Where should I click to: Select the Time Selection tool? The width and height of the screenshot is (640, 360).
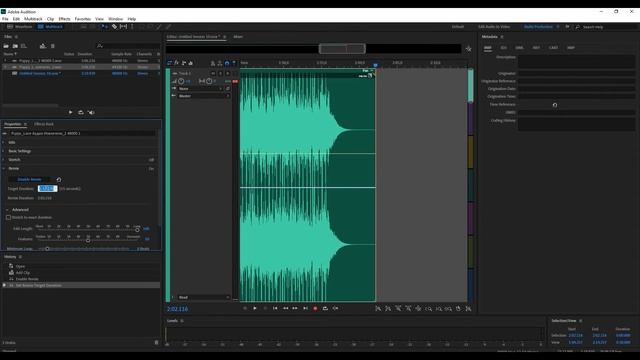132,27
